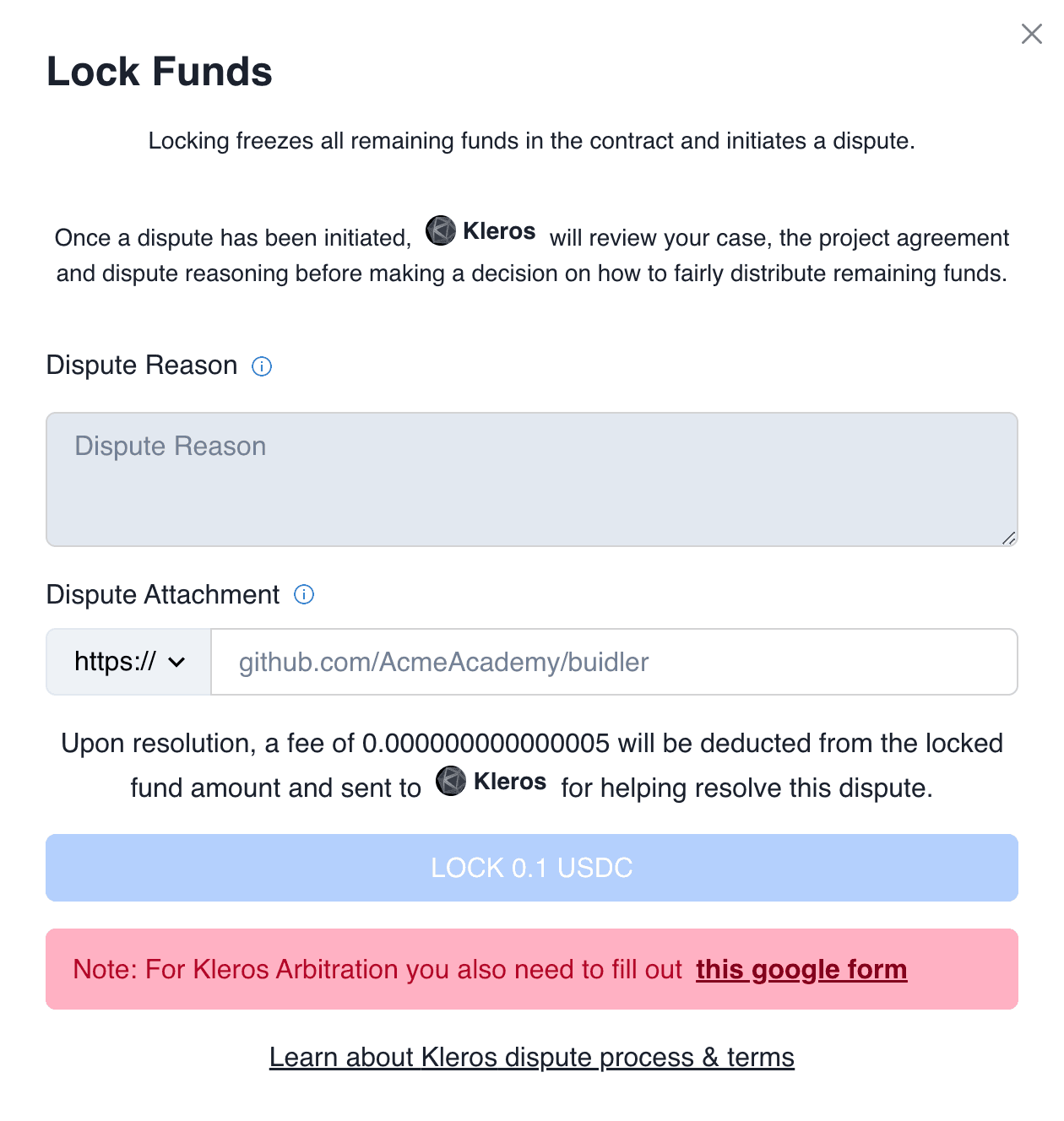Click info icon next to Dispute Reason label
The image size is (1064, 1121).
point(262,366)
